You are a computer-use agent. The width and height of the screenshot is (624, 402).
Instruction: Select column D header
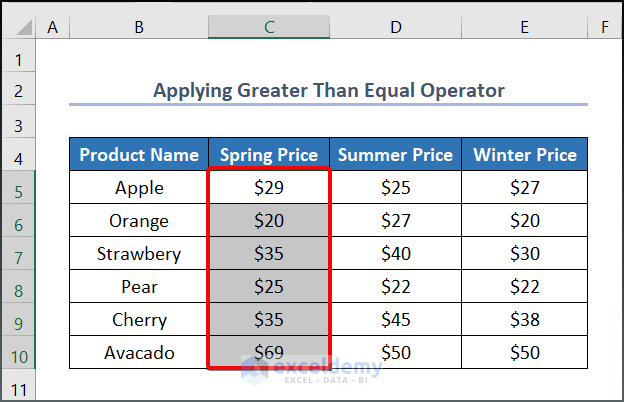pos(395,28)
